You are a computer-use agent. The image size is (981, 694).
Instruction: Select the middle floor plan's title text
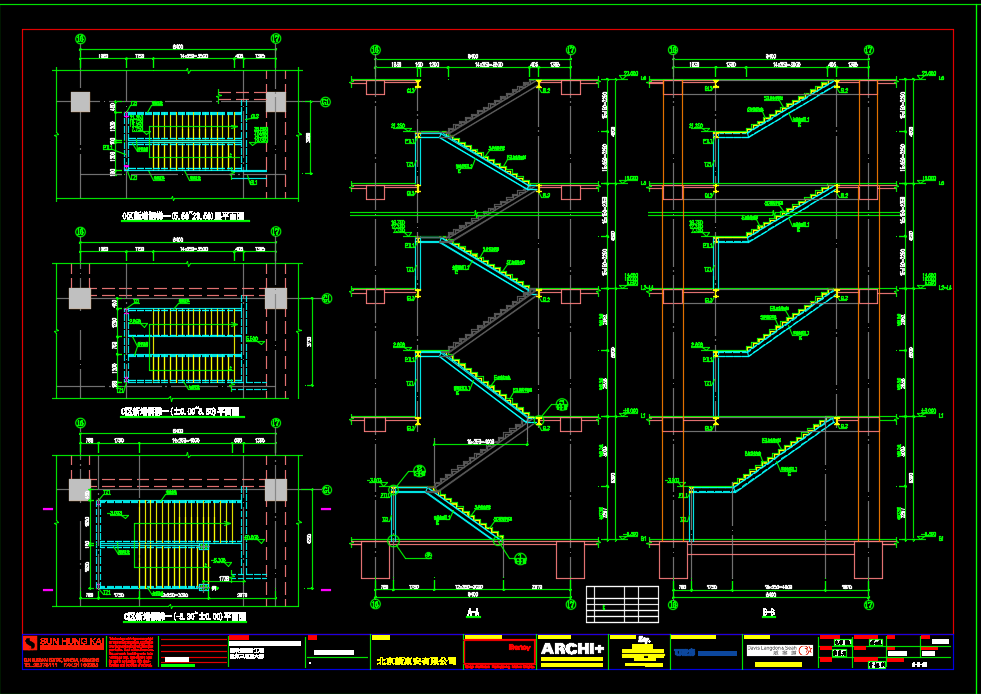click(x=184, y=411)
